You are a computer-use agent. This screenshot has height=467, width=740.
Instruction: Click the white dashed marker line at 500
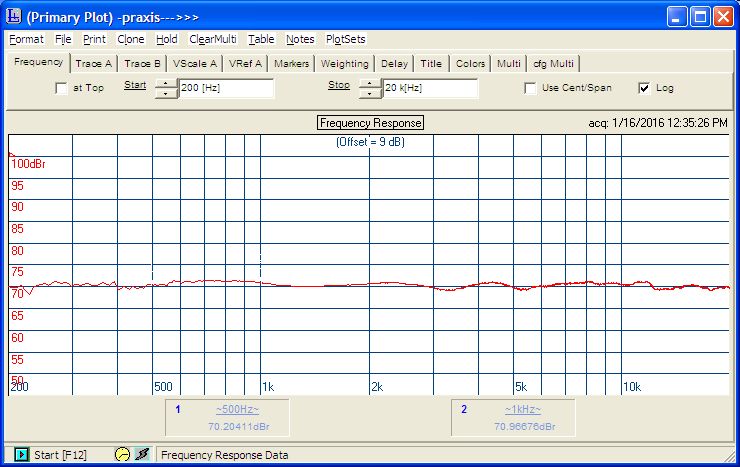152,274
